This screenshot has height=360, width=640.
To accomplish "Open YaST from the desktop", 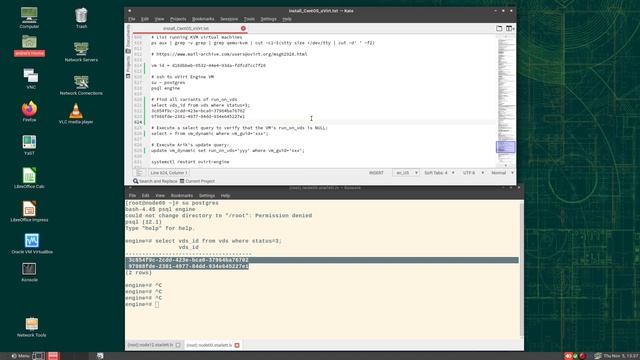I will 29,145.
